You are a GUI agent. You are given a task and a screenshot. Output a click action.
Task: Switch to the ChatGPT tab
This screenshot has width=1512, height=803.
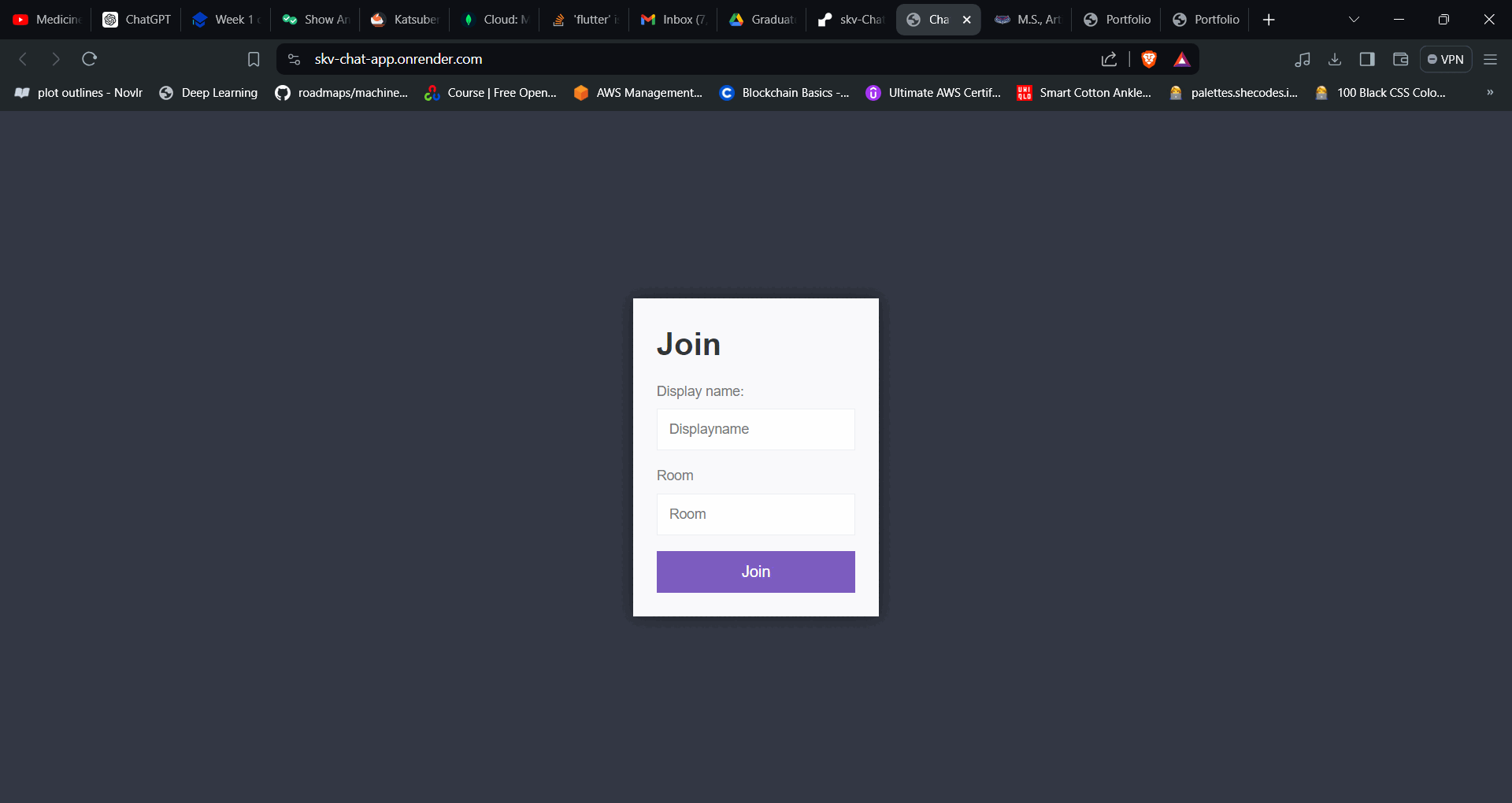(137, 20)
